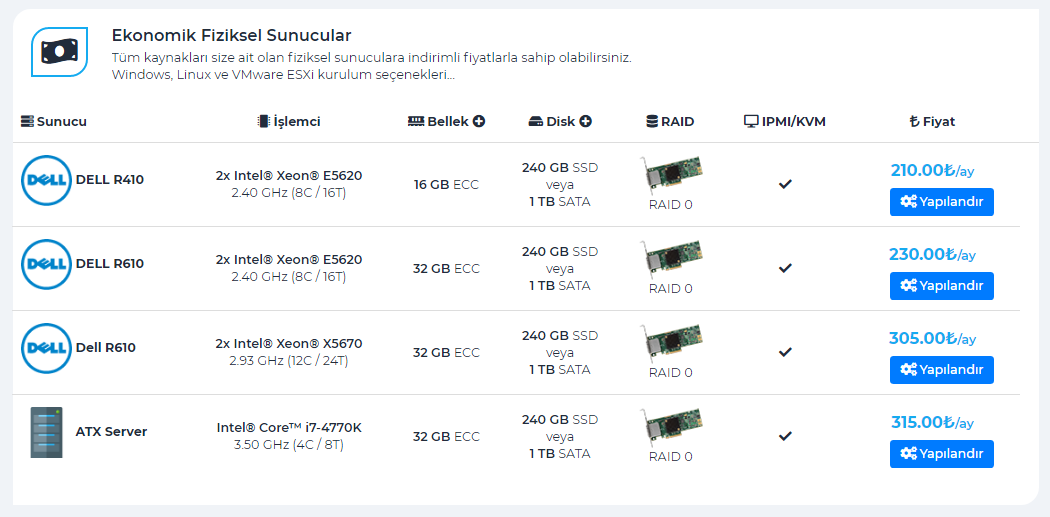This screenshot has width=1050, height=517.
Task: Click the ATX Server name
Action: 111,432
